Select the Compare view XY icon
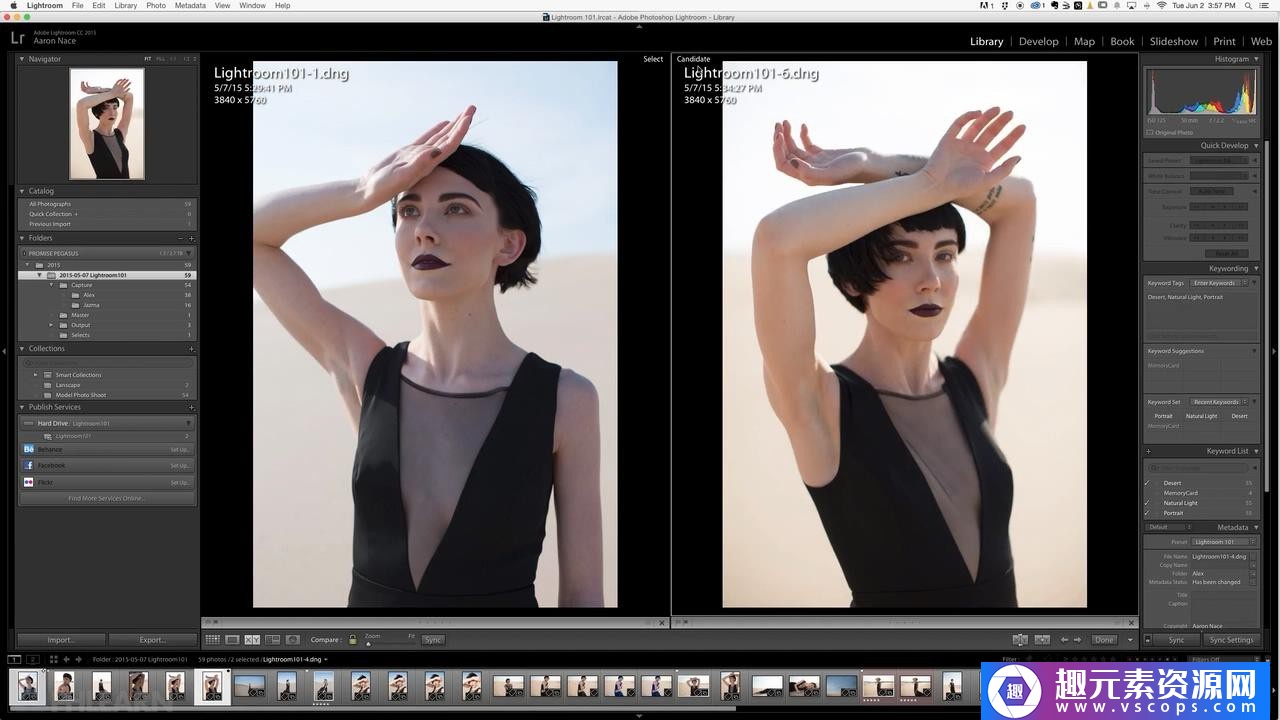1280x720 pixels. pyautogui.click(x=252, y=640)
